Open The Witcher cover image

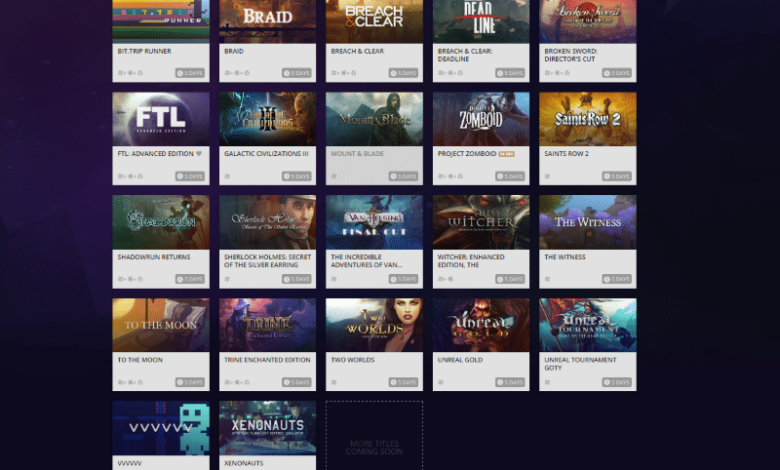point(481,222)
